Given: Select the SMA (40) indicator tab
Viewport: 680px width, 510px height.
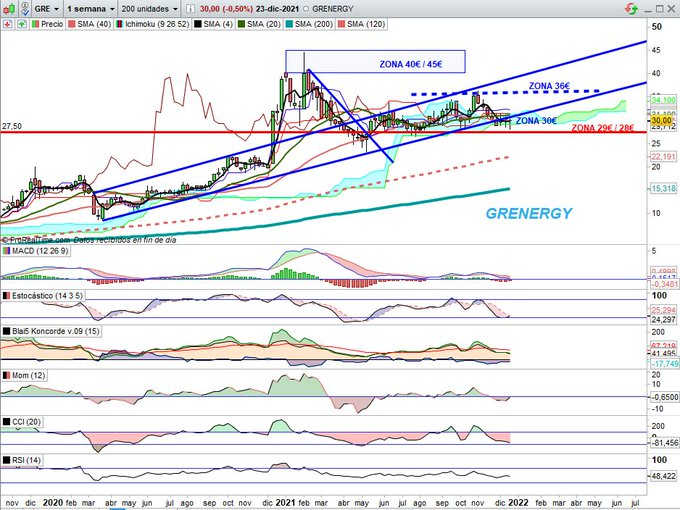Looking at the screenshot, I should [x=90, y=24].
